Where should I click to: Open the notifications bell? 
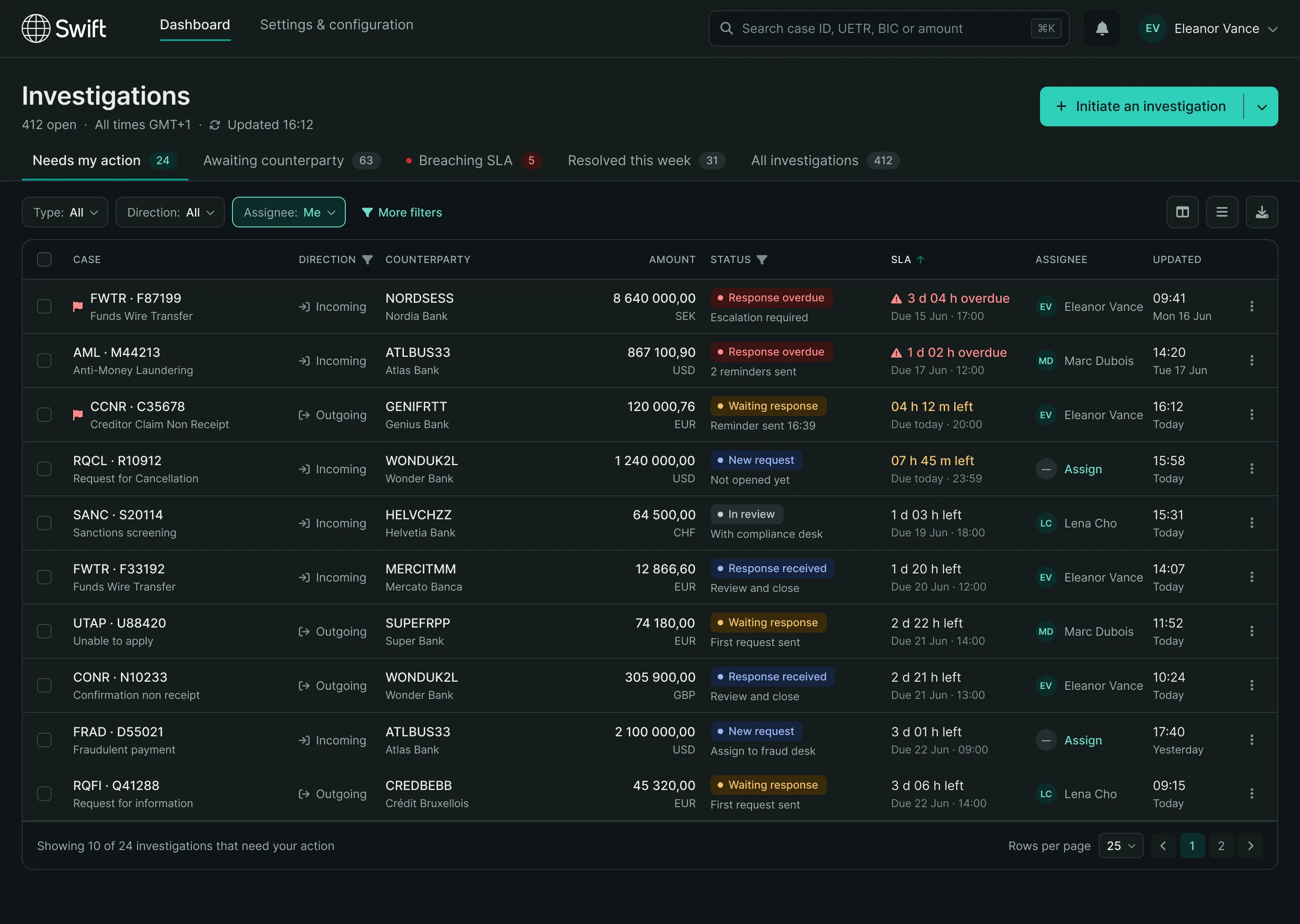tap(1102, 28)
